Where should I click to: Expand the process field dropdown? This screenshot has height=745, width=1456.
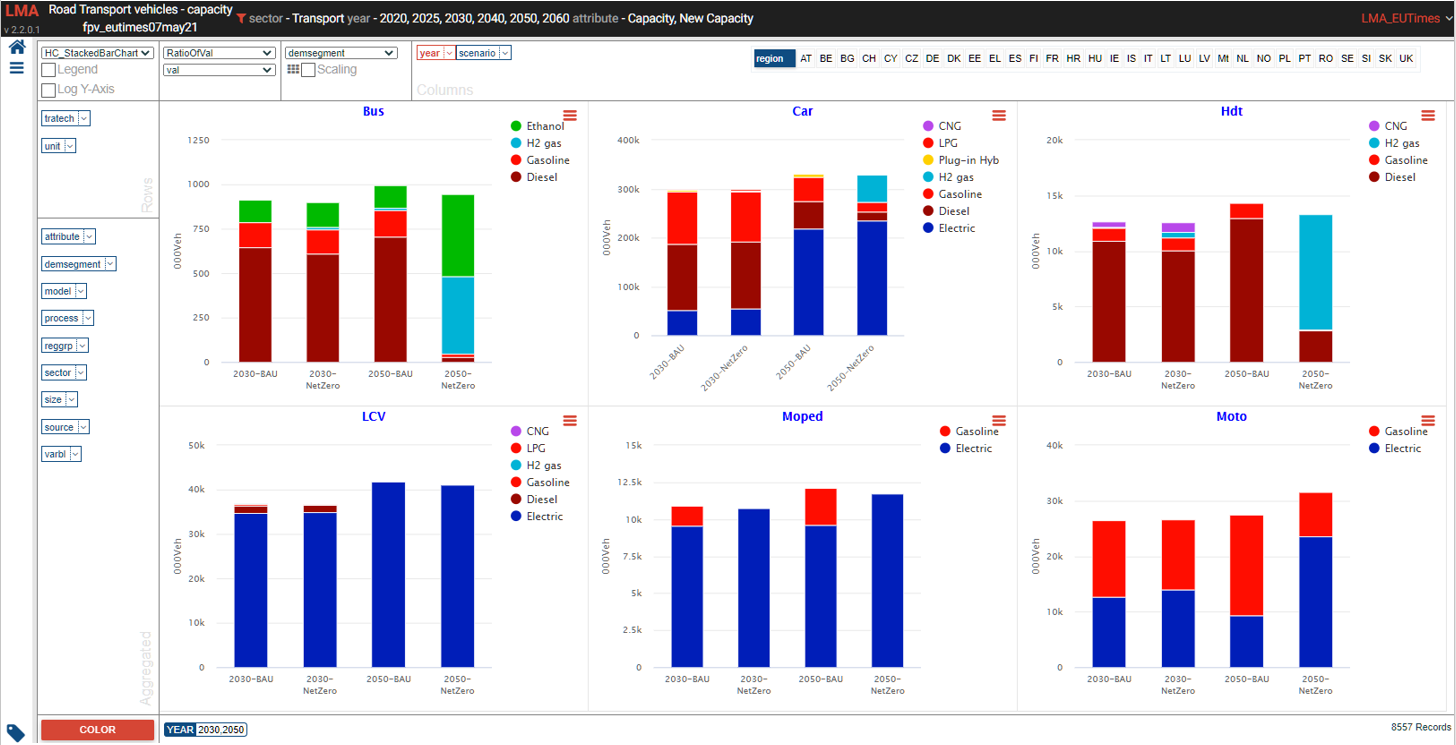point(88,318)
